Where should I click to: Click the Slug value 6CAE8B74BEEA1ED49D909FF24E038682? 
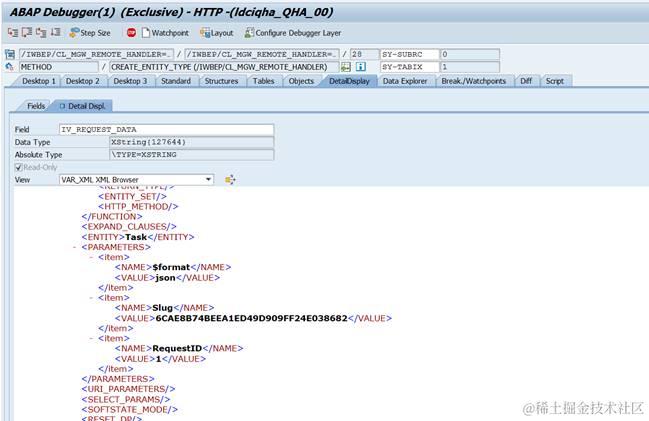tap(251, 318)
